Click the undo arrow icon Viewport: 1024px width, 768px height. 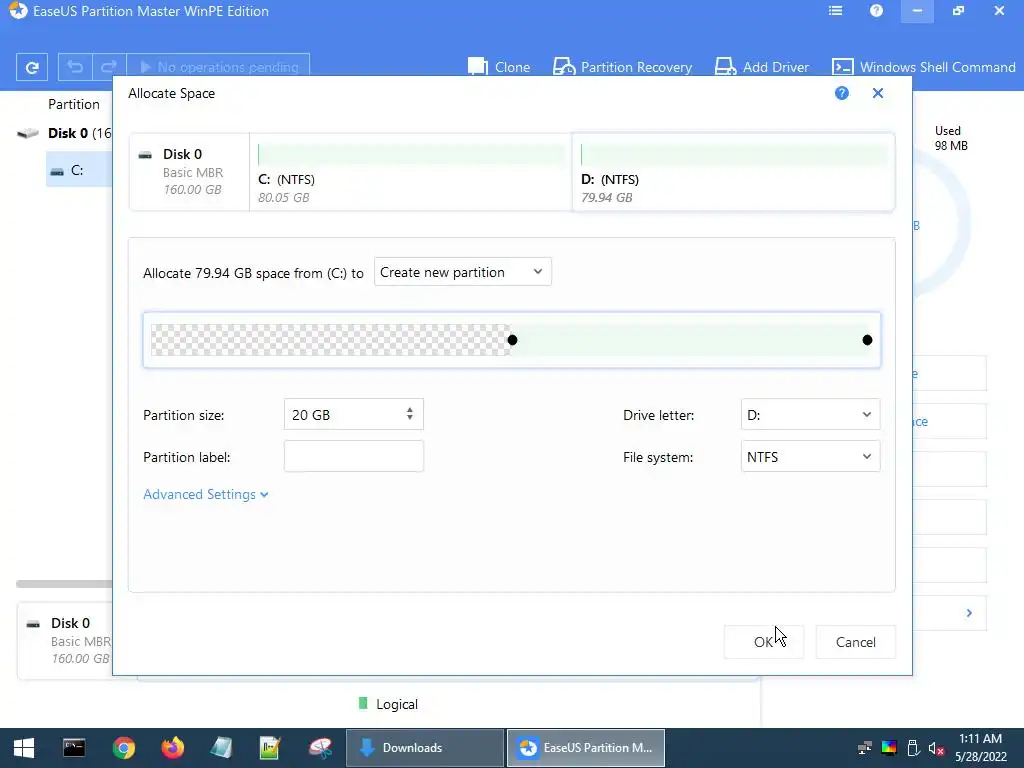(x=75, y=67)
